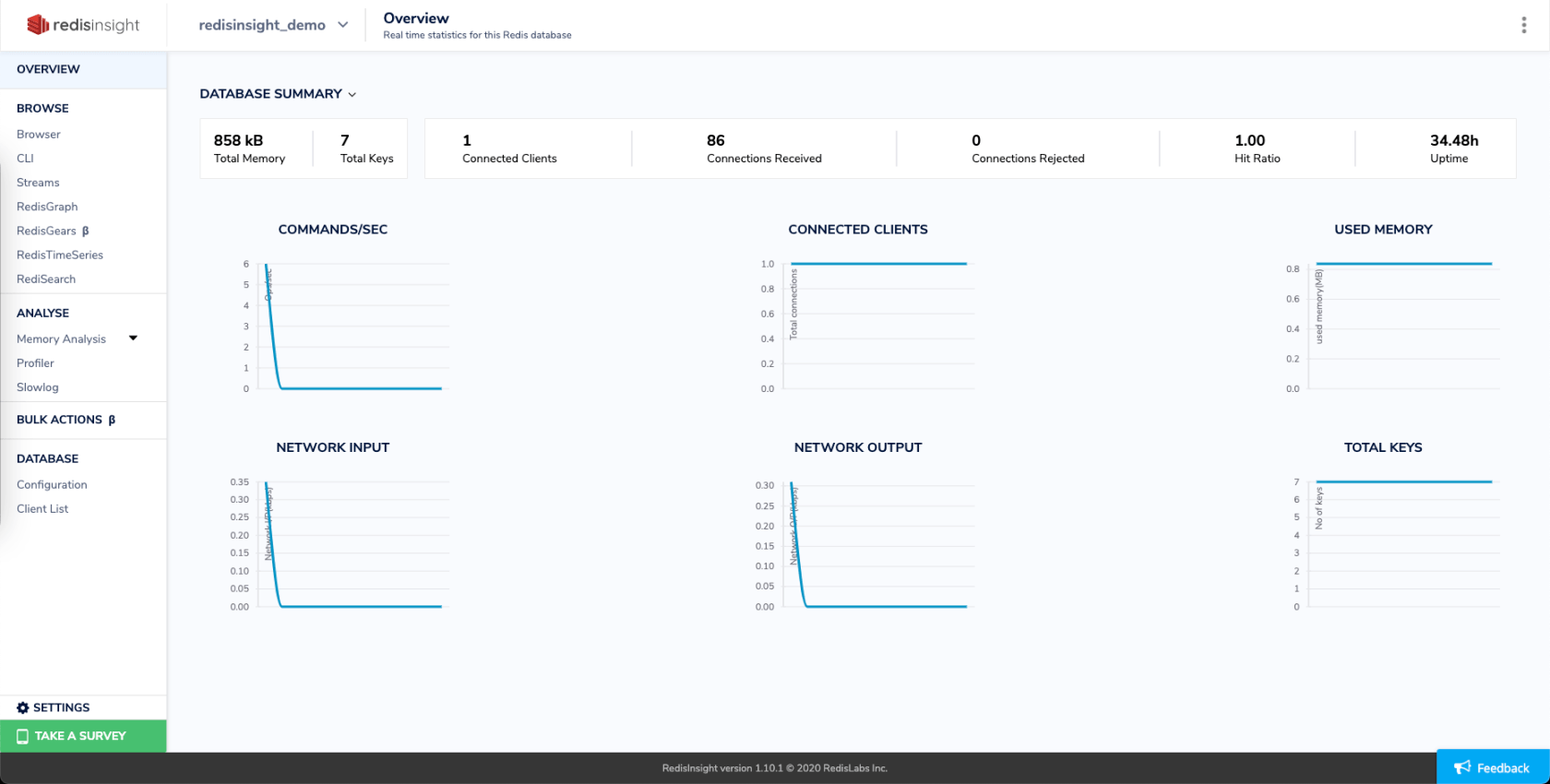Open RedisGears in the sidebar
Image resolution: width=1550 pixels, height=784 pixels.
(46, 231)
